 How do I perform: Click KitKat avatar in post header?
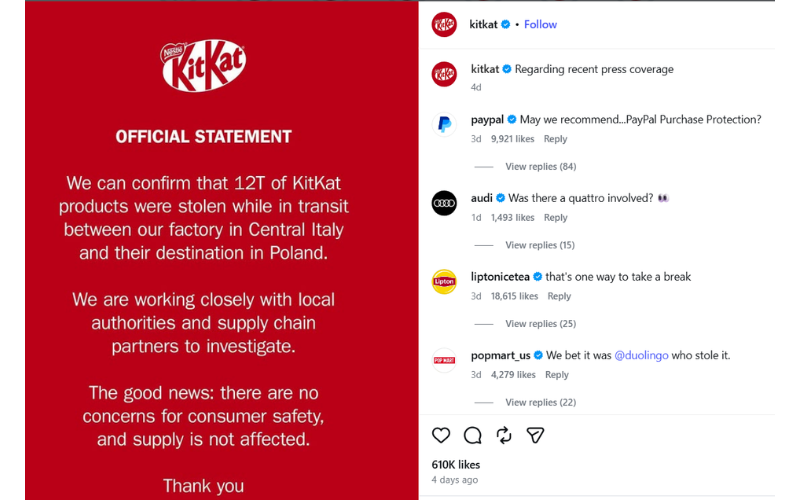[444, 24]
